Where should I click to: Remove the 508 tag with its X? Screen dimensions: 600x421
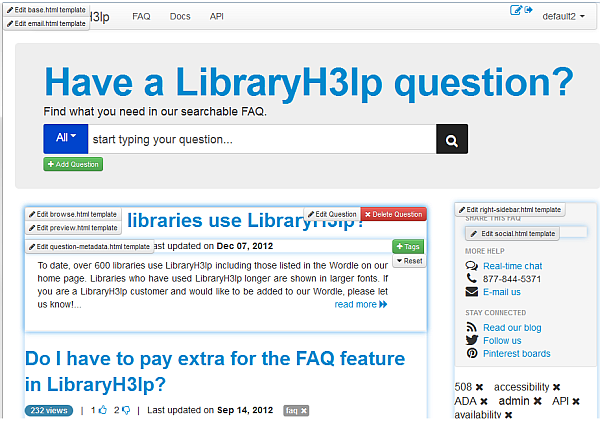click(479, 387)
